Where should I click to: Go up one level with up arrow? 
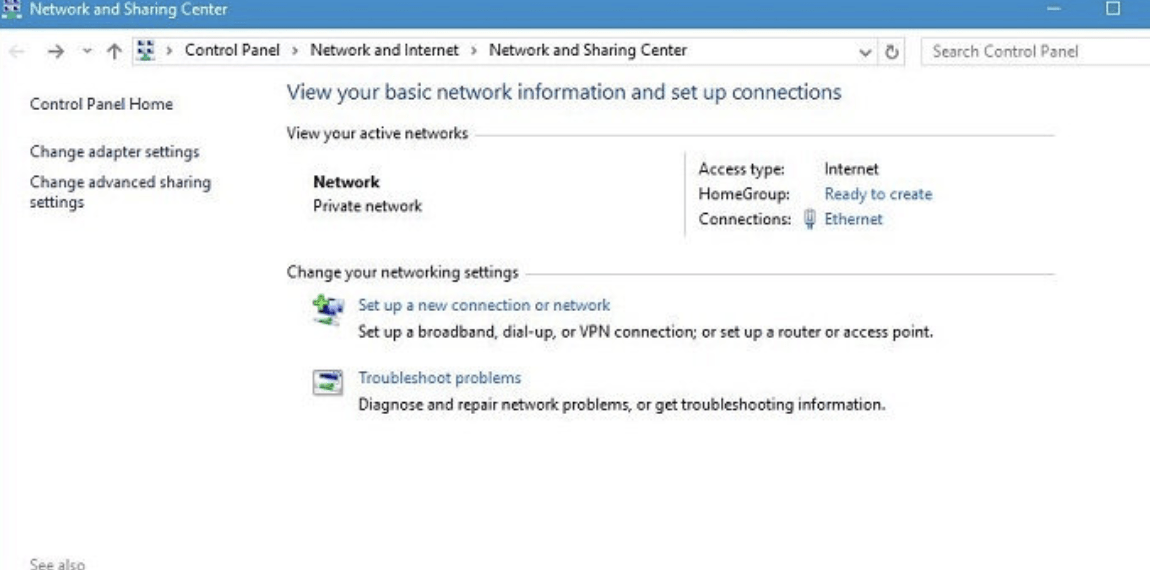click(114, 52)
